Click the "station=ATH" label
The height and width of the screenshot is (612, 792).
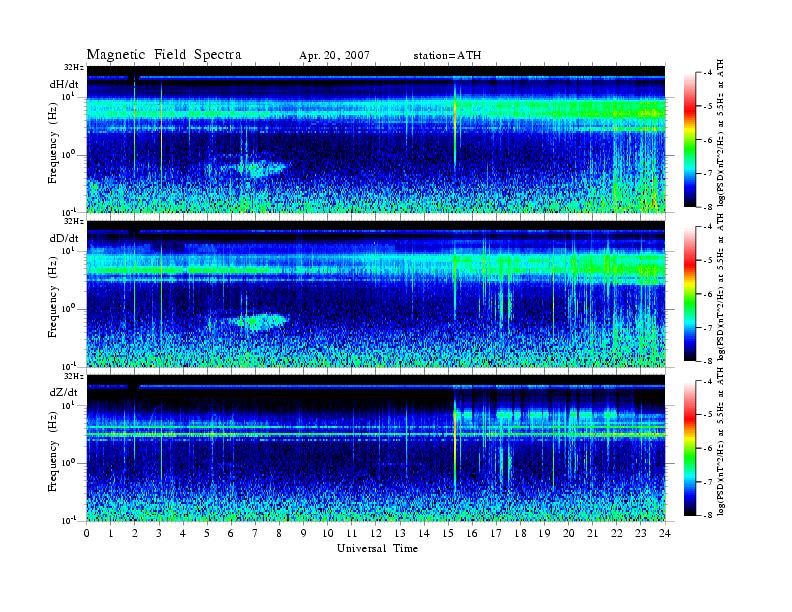coord(447,56)
